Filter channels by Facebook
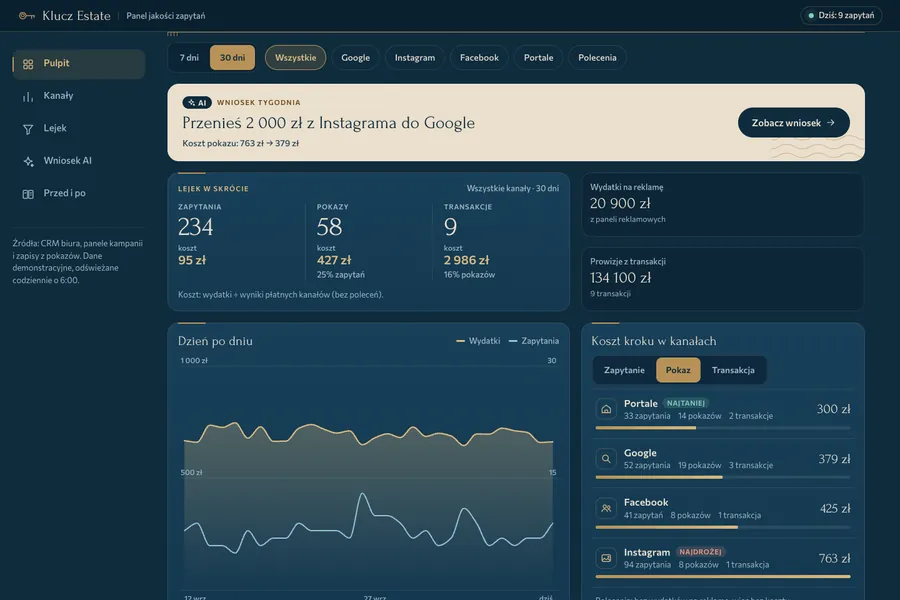The image size is (900, 600). (479, 57)
